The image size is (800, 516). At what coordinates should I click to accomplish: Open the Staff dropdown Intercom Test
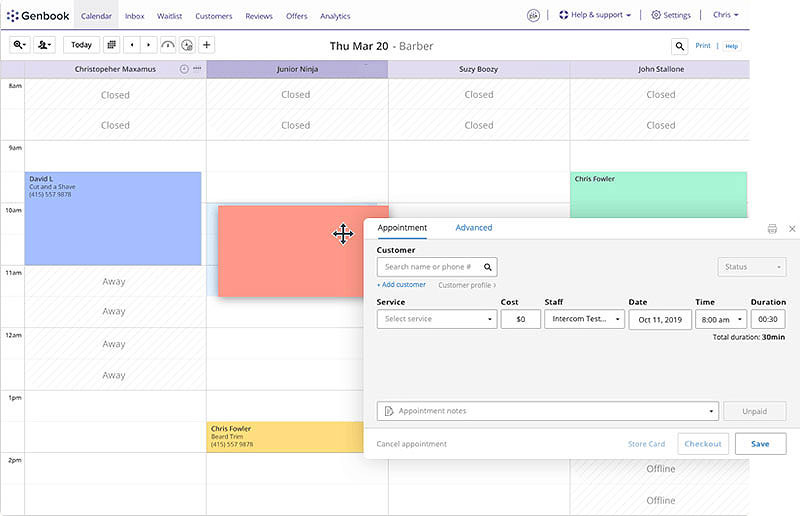tap(584, 319)
